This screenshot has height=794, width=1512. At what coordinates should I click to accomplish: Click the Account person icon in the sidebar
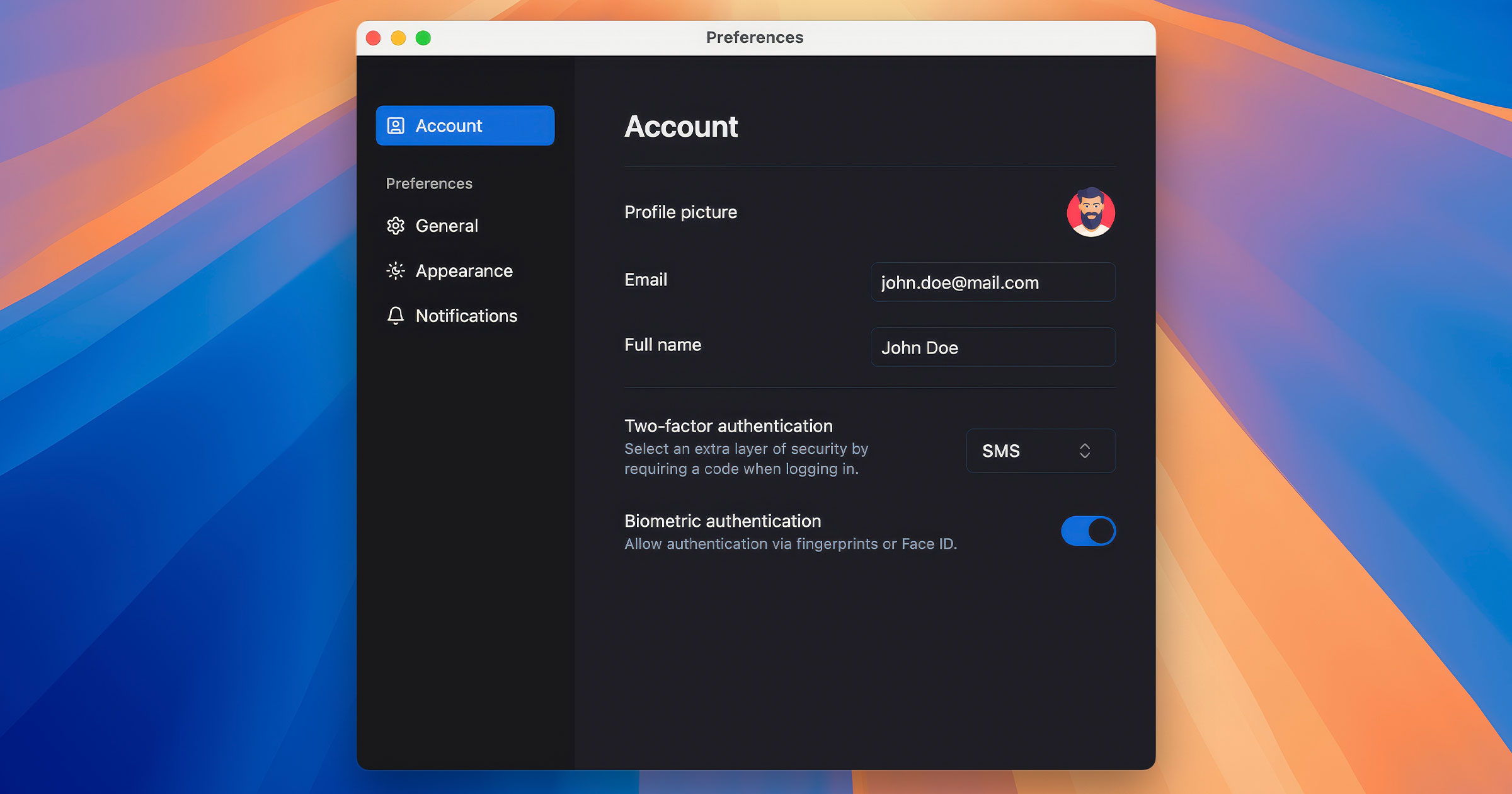coord(395,125)
